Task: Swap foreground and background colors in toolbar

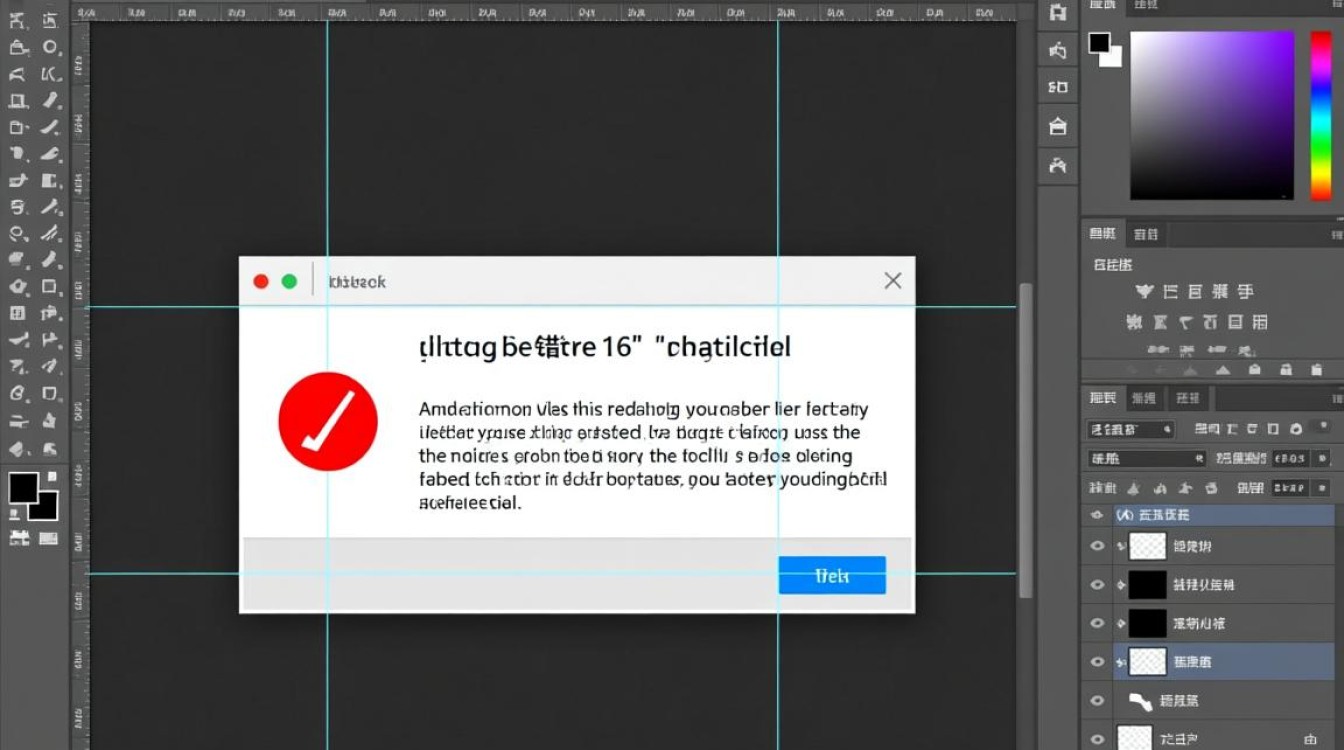Action: 51,478
